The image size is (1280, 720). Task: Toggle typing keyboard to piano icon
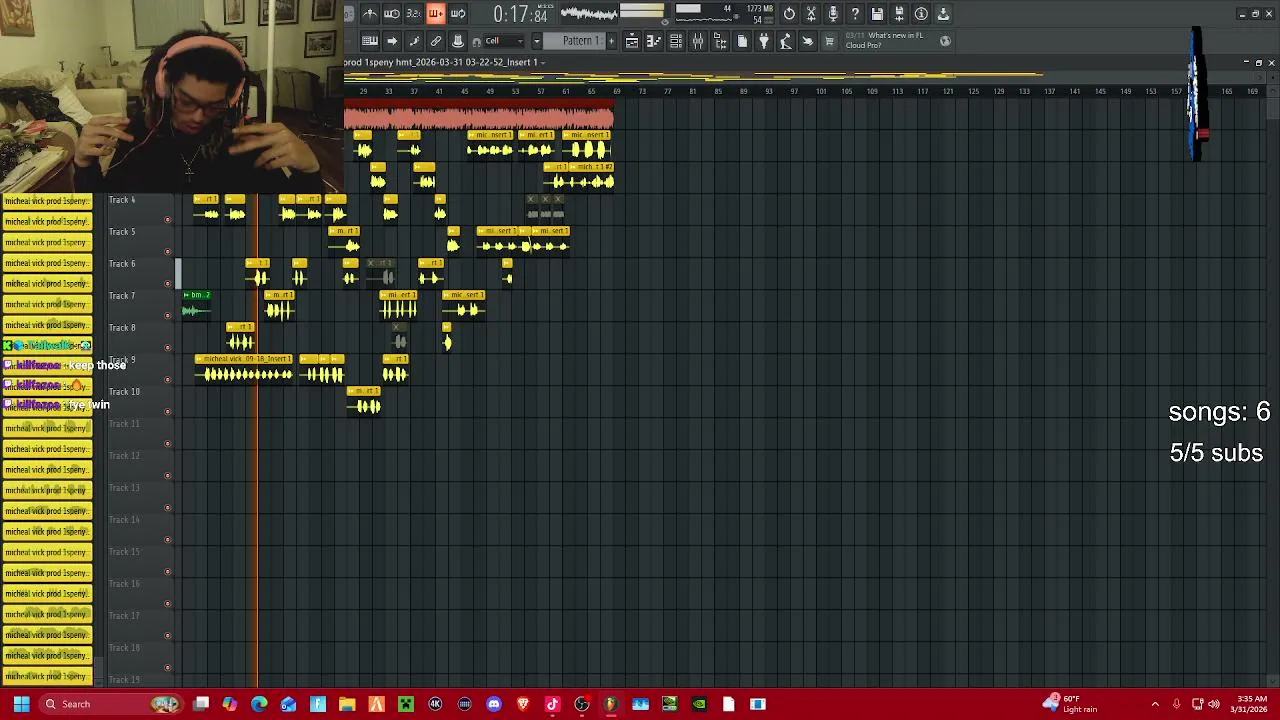point(370,41)
